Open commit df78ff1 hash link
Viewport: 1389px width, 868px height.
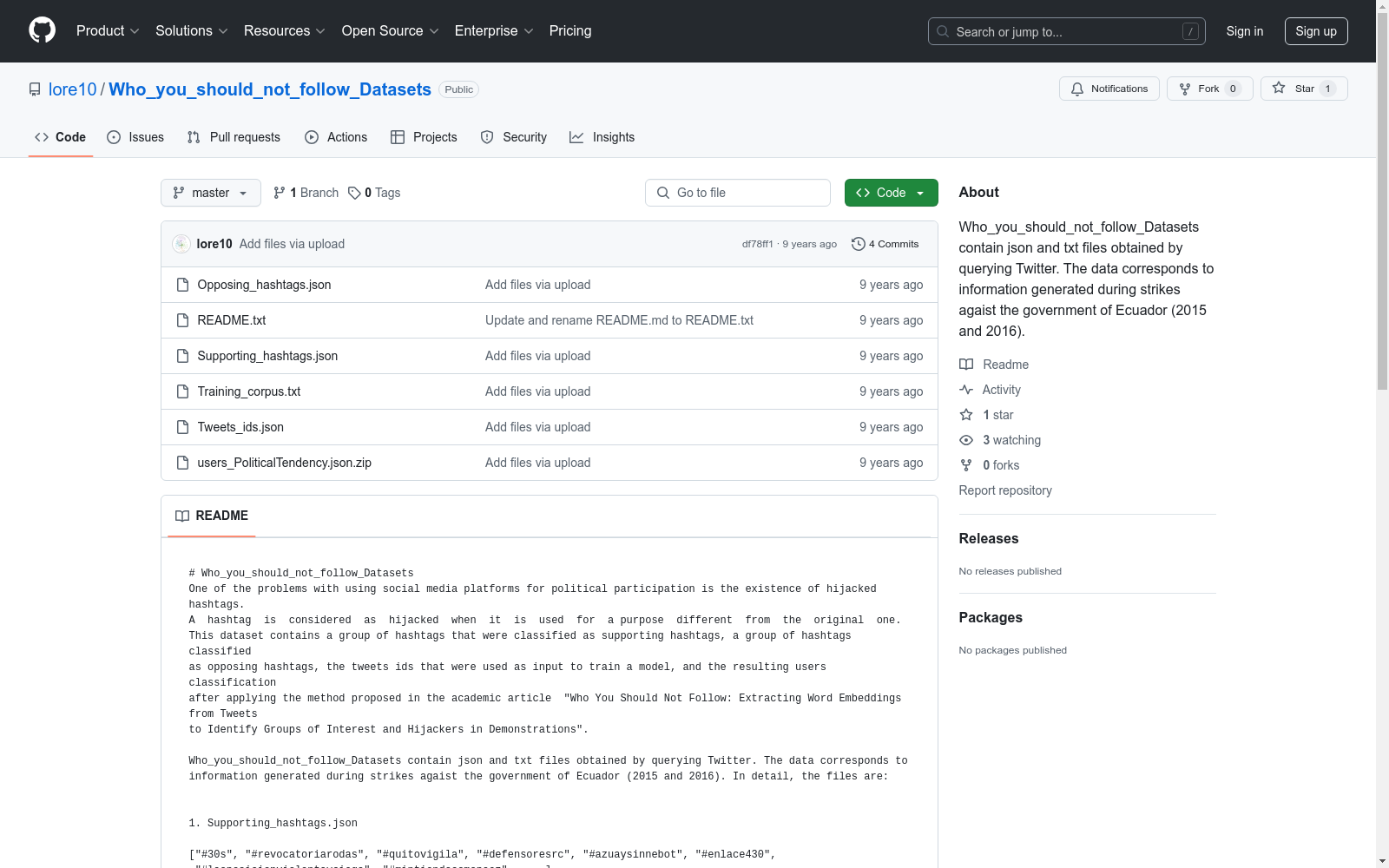757,244
